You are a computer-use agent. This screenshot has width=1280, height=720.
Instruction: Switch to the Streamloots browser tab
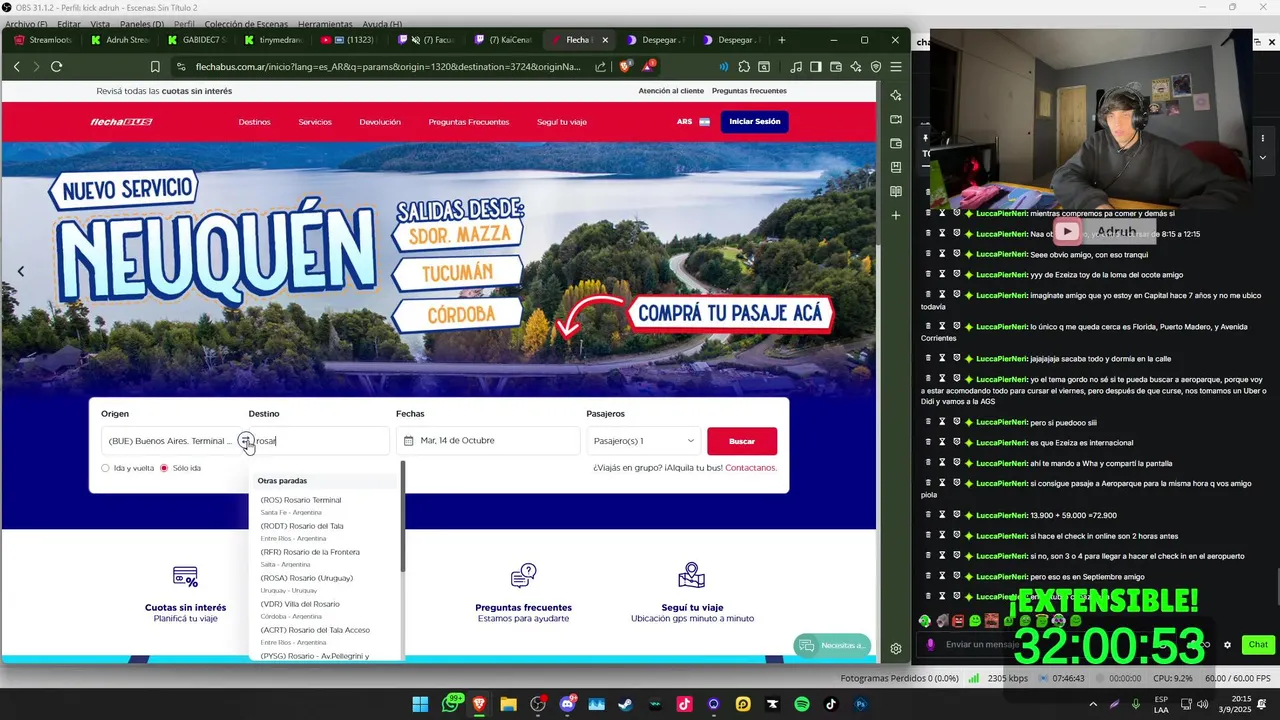(x=42, y=40)
